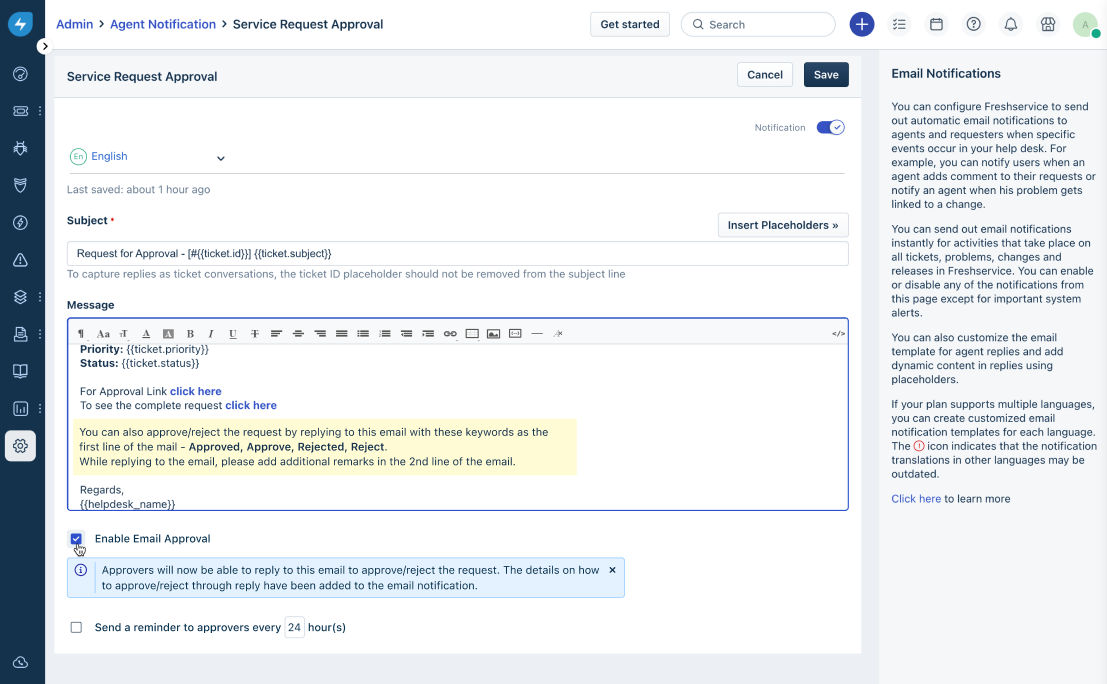Open the notifications bell

click(1011, 25)
